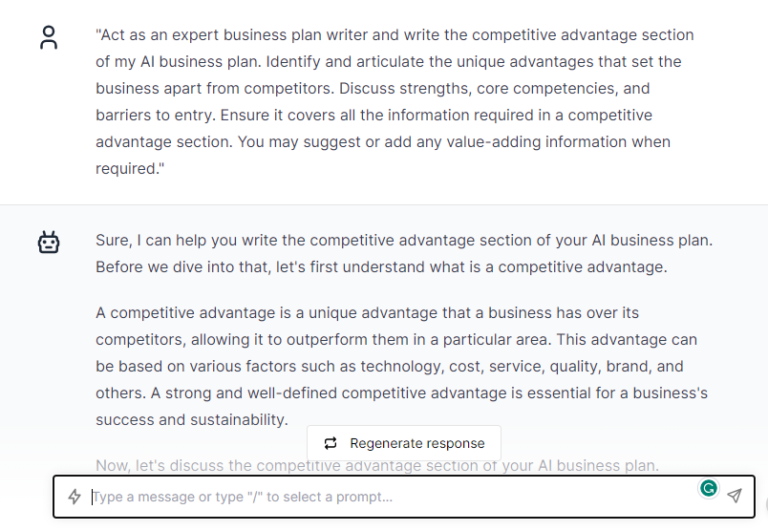Click the text "success and sustainability."
Screen dimensions: 768x531
(x=192, y=420)
